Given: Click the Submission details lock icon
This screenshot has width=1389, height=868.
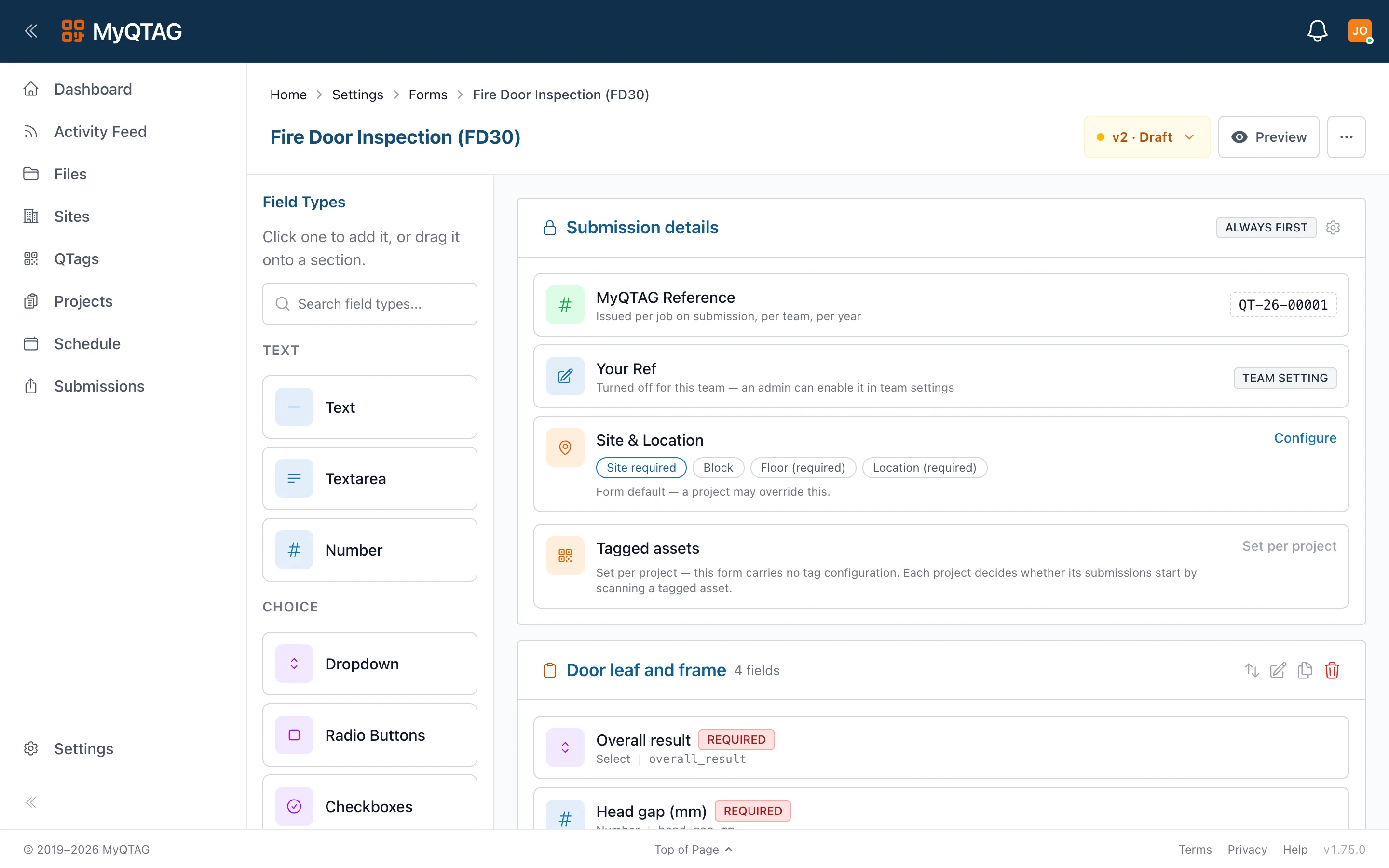Looking at the screenshot, I should [549, 228].
